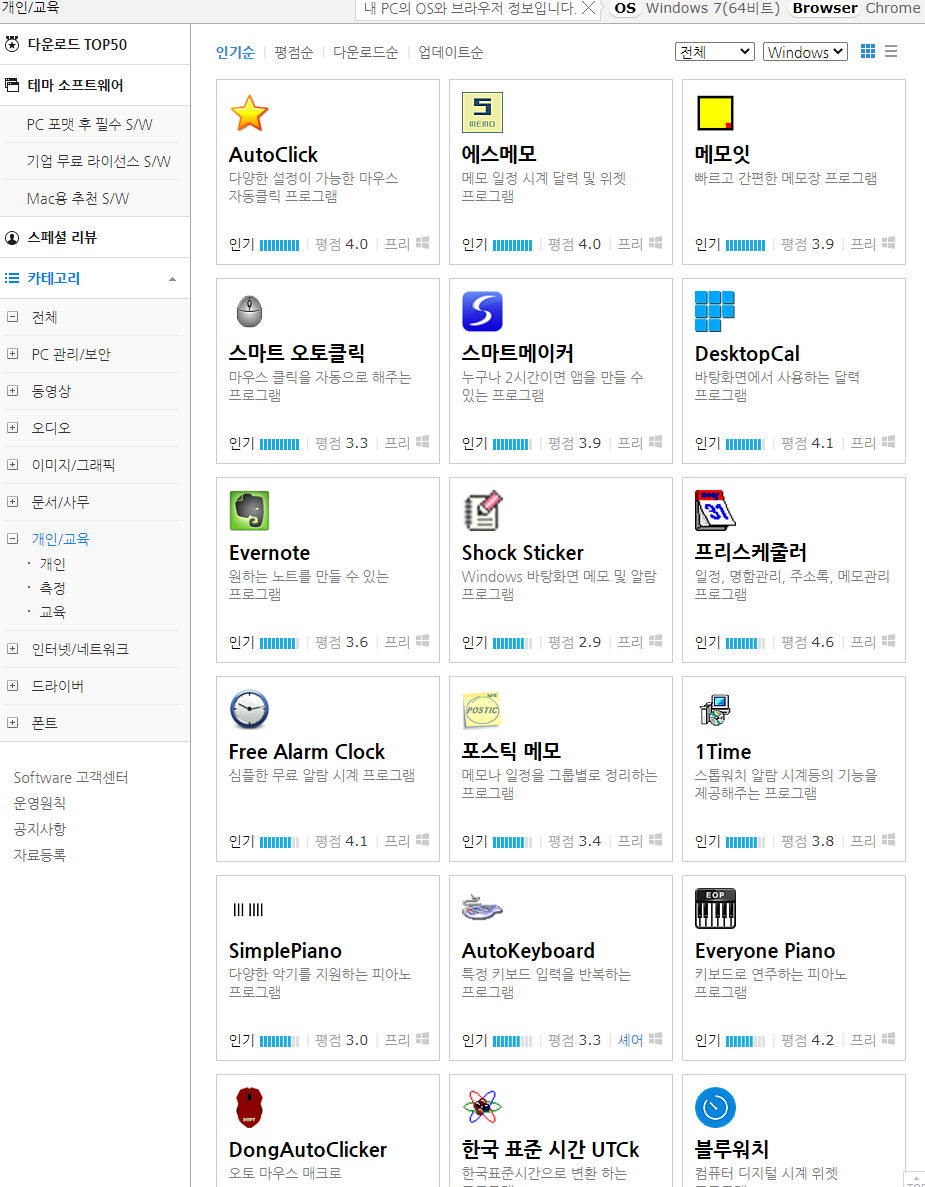Open the DesktopCal blue grid icon
The image size is (925, 1187).
[715, 311]
